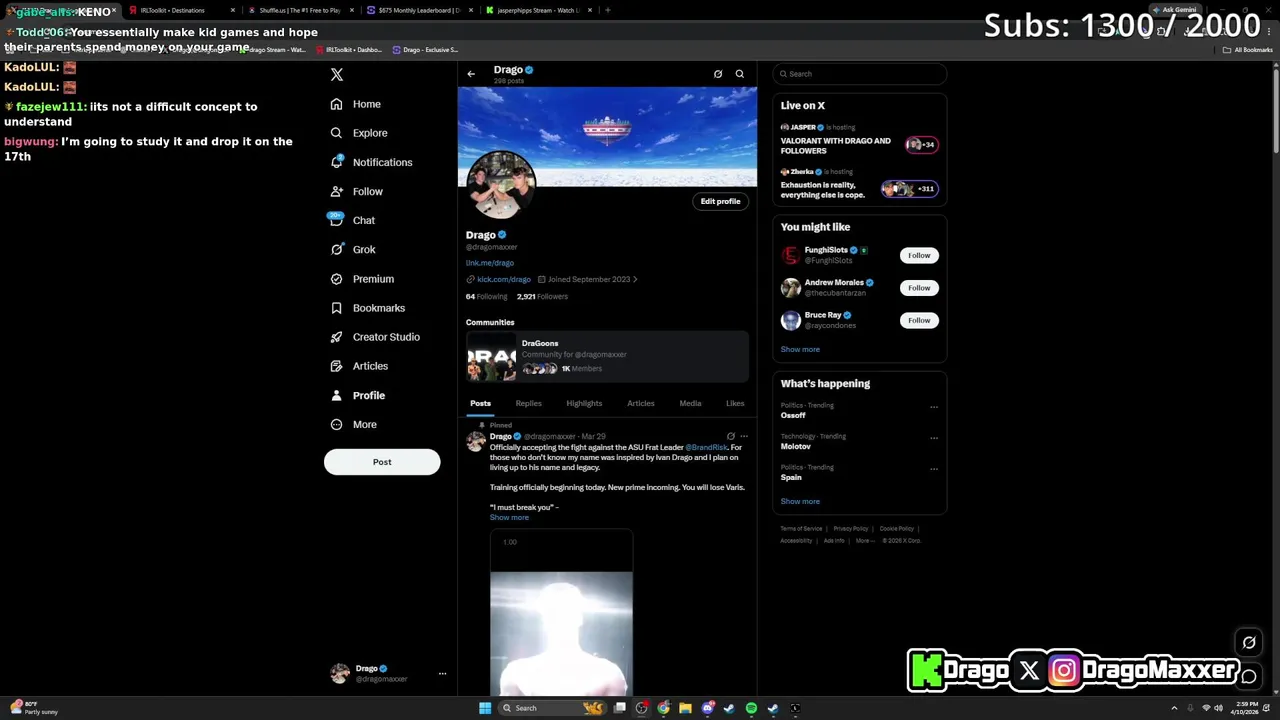Open options for the Molotov trend
The width and height of the screenshot is (1280, 720).
pyautogui.click(x=934, y=438)
